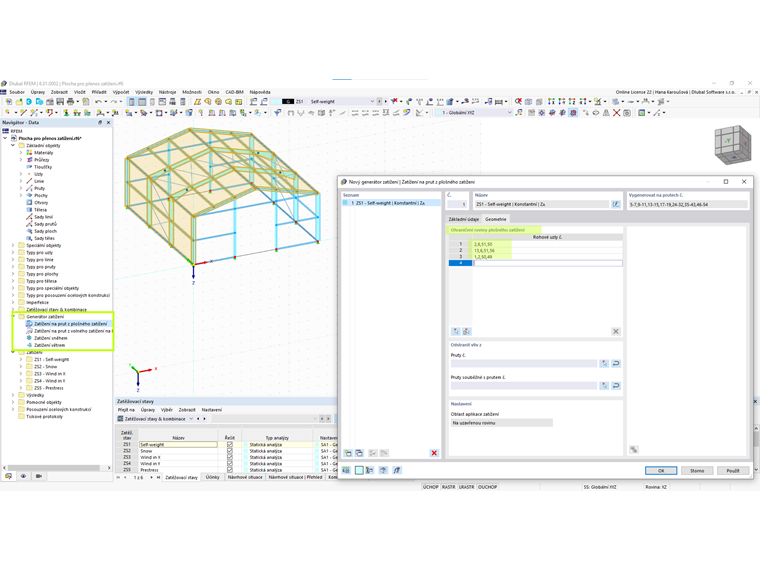Click empty row 4 cell in Rohové uzly table

click(x=548, y=263)
